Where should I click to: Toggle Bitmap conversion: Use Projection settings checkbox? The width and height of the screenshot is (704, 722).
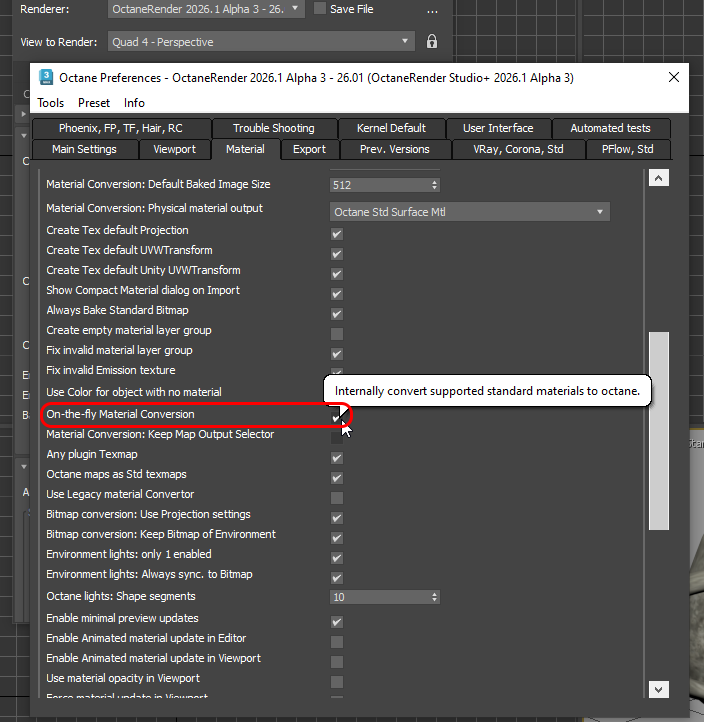(337, 518)
